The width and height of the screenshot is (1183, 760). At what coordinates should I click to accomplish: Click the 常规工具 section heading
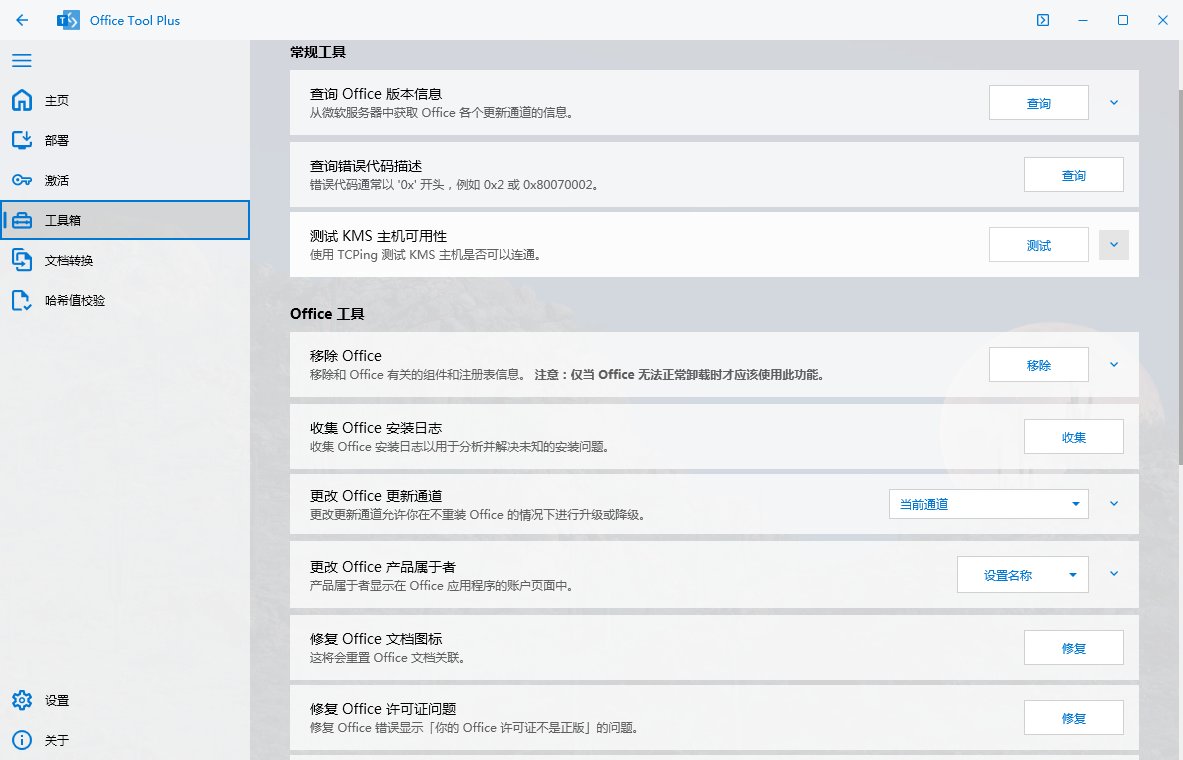click(x=318, y=52)
